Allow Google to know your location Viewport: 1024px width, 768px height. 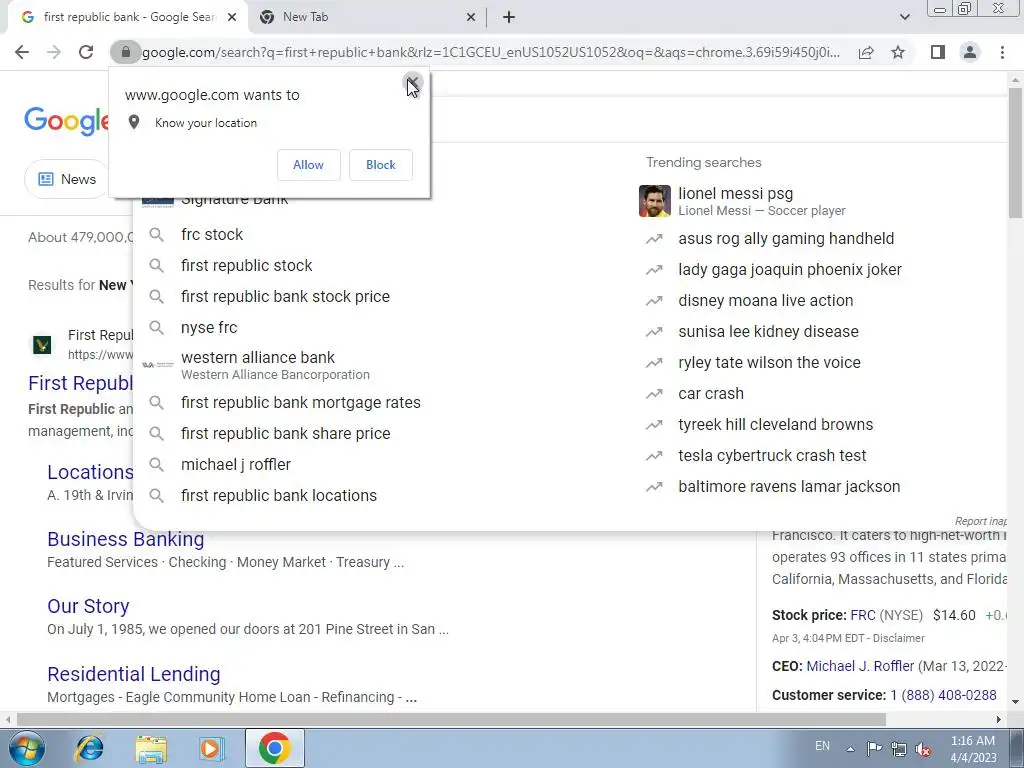tap(308, 165)
